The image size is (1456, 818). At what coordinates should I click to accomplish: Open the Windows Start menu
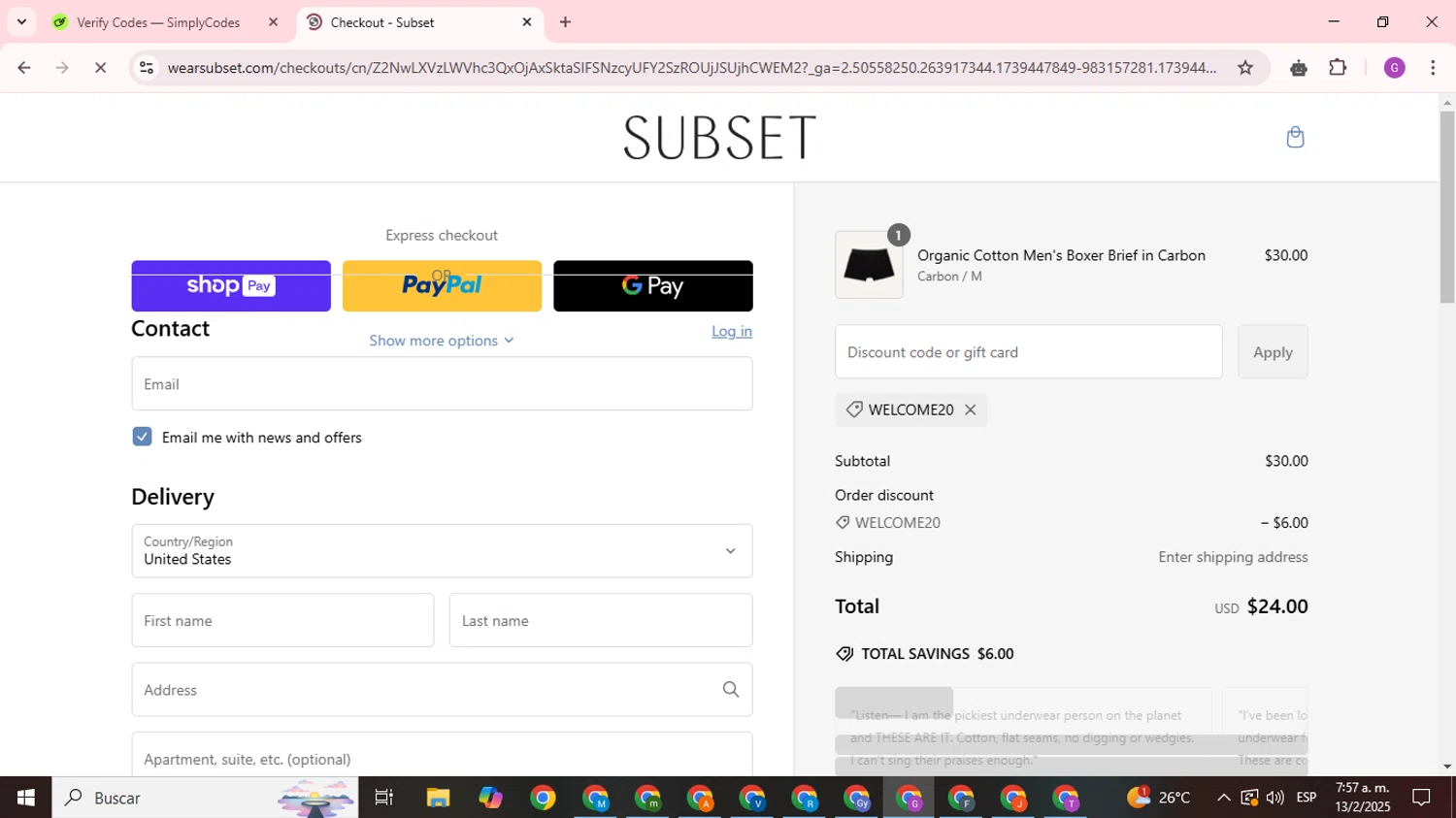[25, 798]
